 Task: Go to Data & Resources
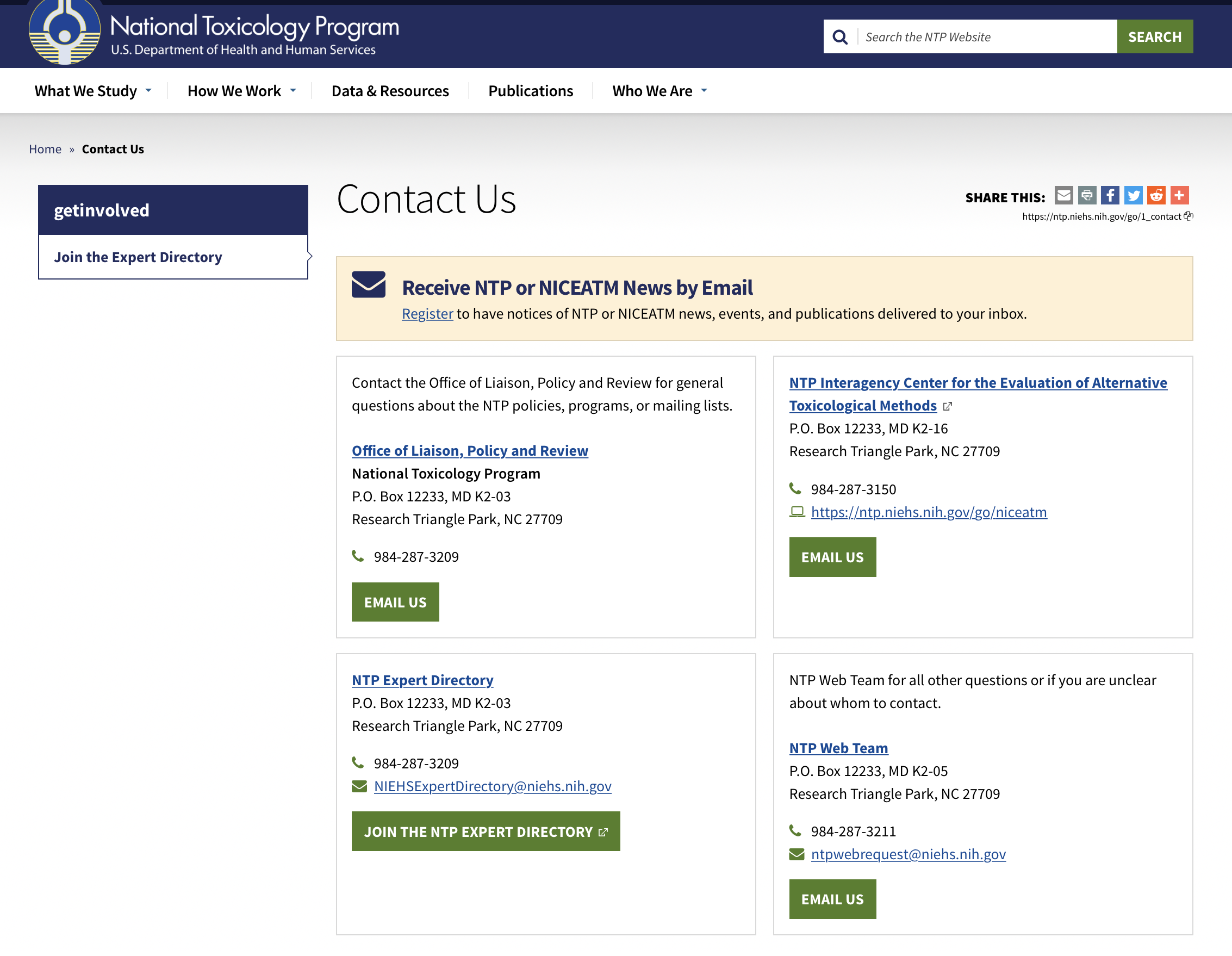390,91
